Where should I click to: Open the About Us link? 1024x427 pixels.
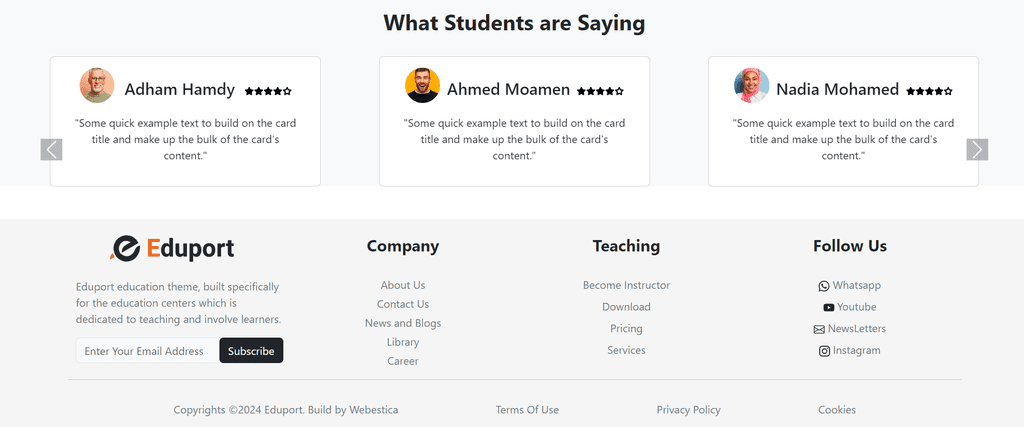[403, 285]
